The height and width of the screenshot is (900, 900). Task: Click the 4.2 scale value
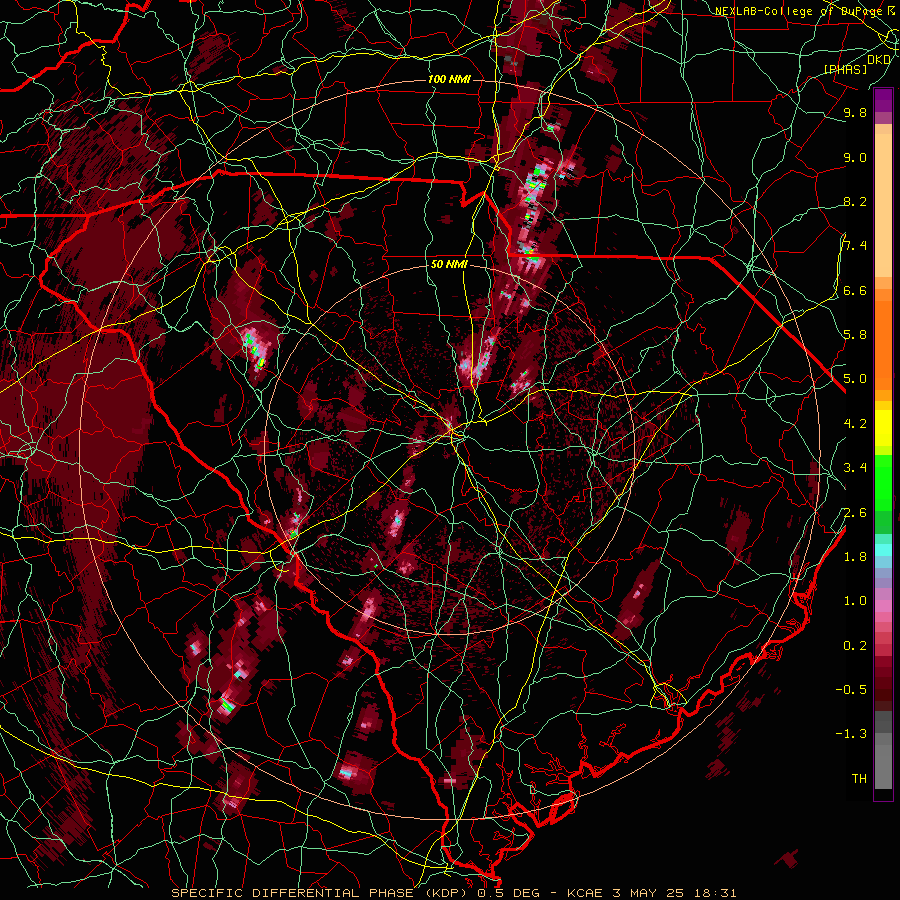click(x=855, y=424)
